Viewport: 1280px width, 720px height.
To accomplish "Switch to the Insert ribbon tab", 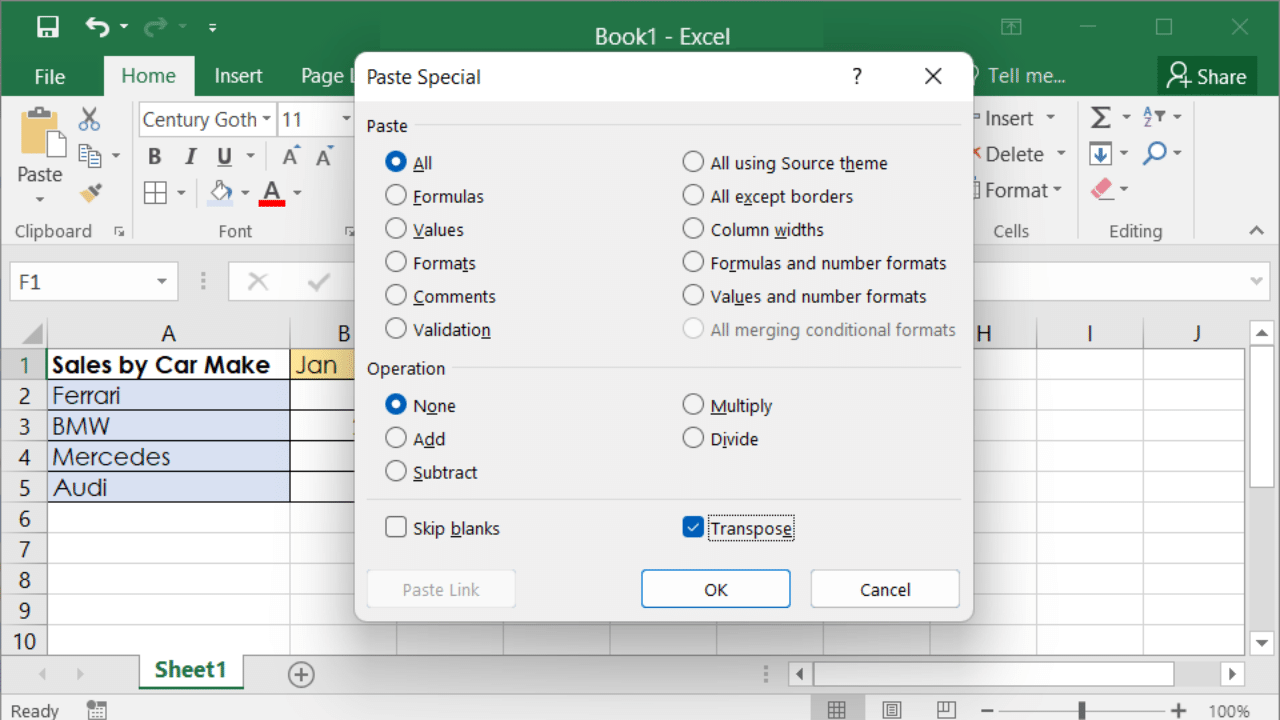I will [x=238, y=76].
